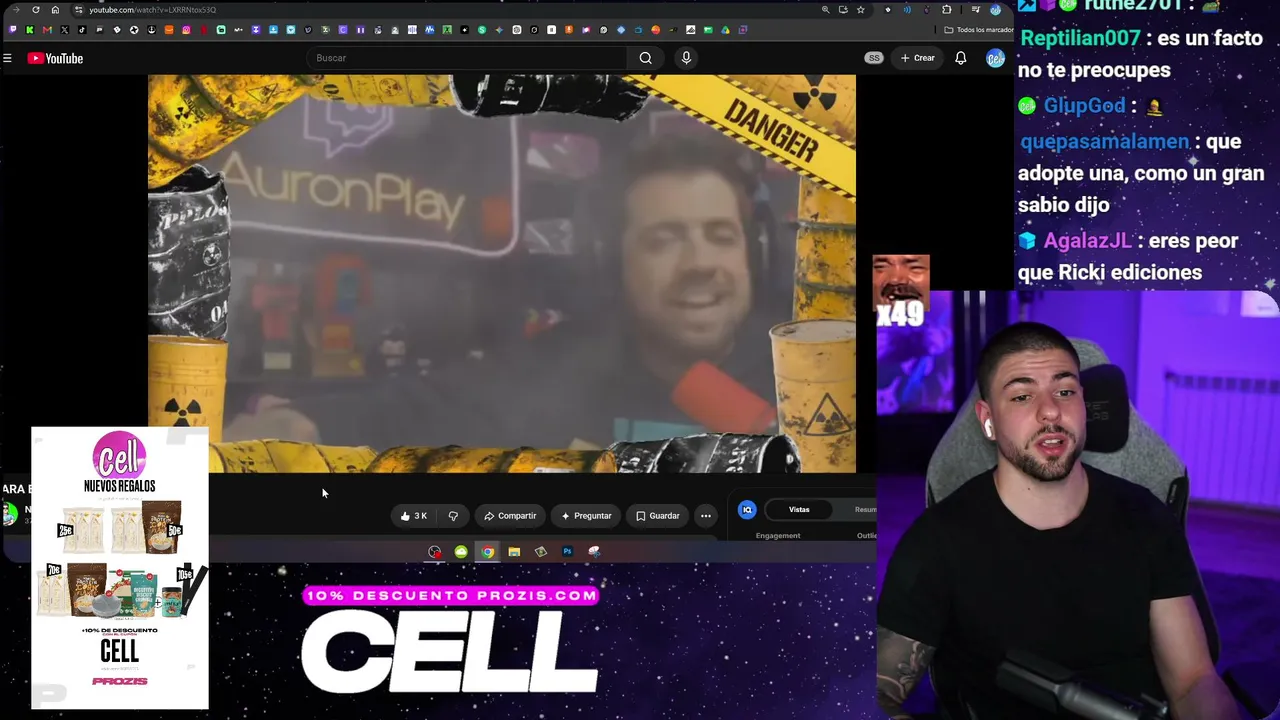Save the video with Guardar
The width and height of the screenshot is (1280, 720).
click(657, 516)
